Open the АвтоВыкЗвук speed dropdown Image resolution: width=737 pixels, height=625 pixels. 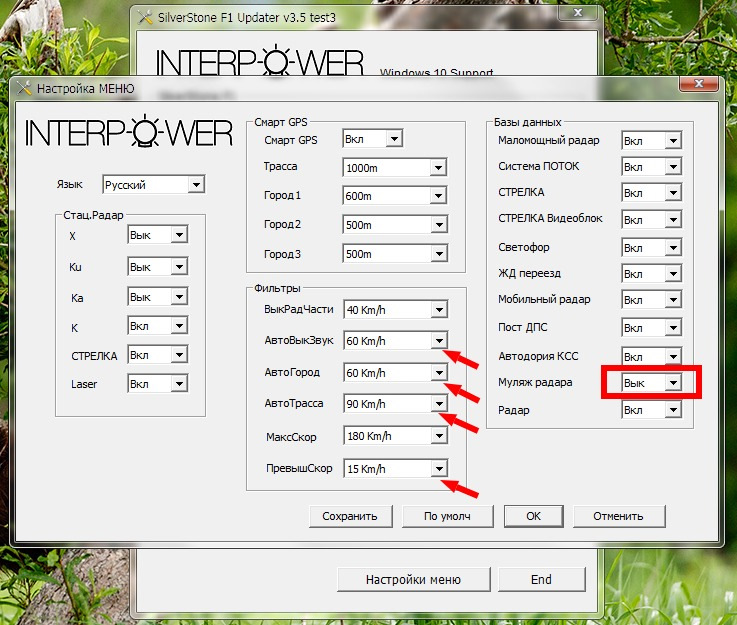(395, 341)
